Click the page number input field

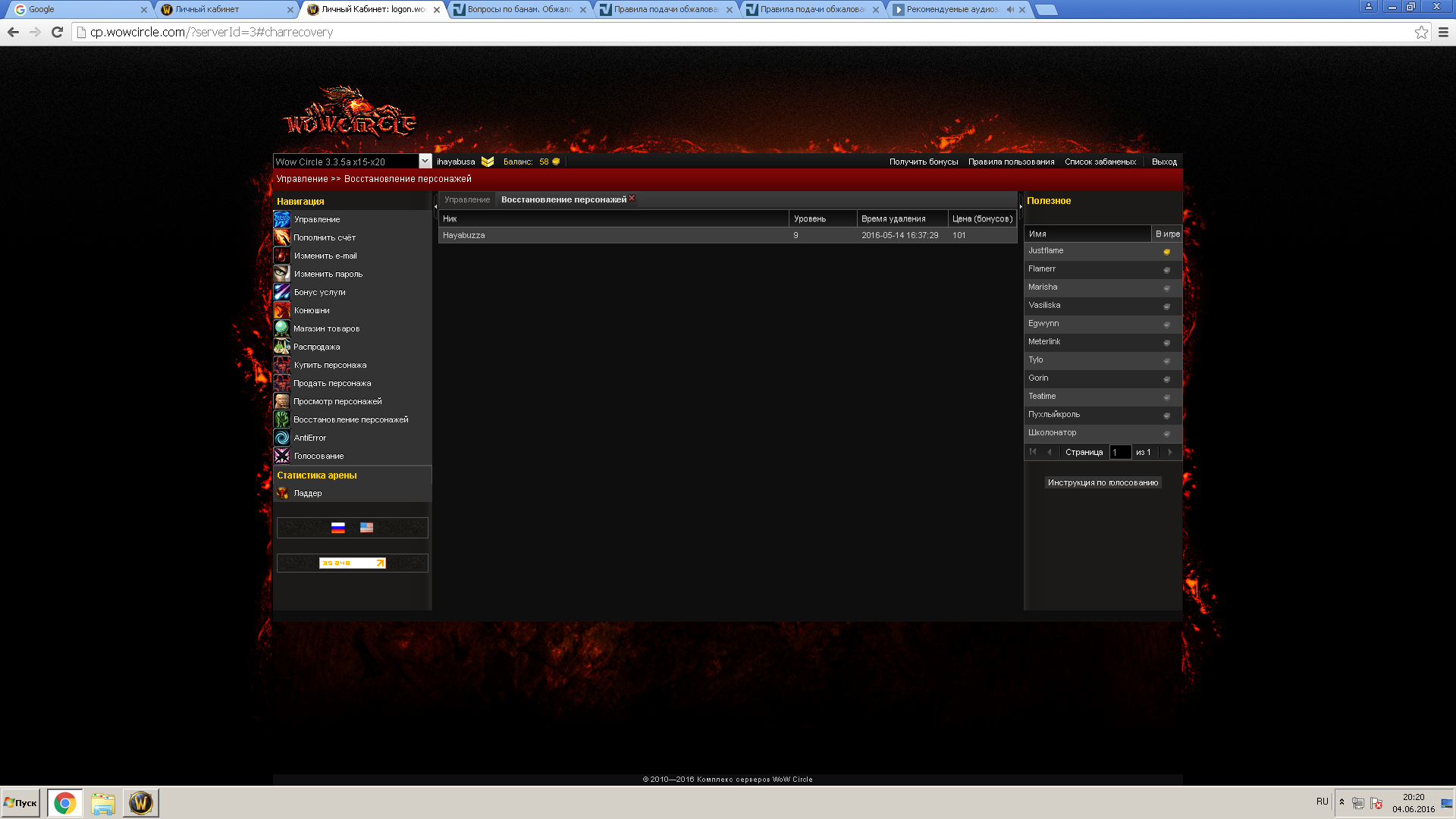pyautogui.click(x=1120, y=452)
